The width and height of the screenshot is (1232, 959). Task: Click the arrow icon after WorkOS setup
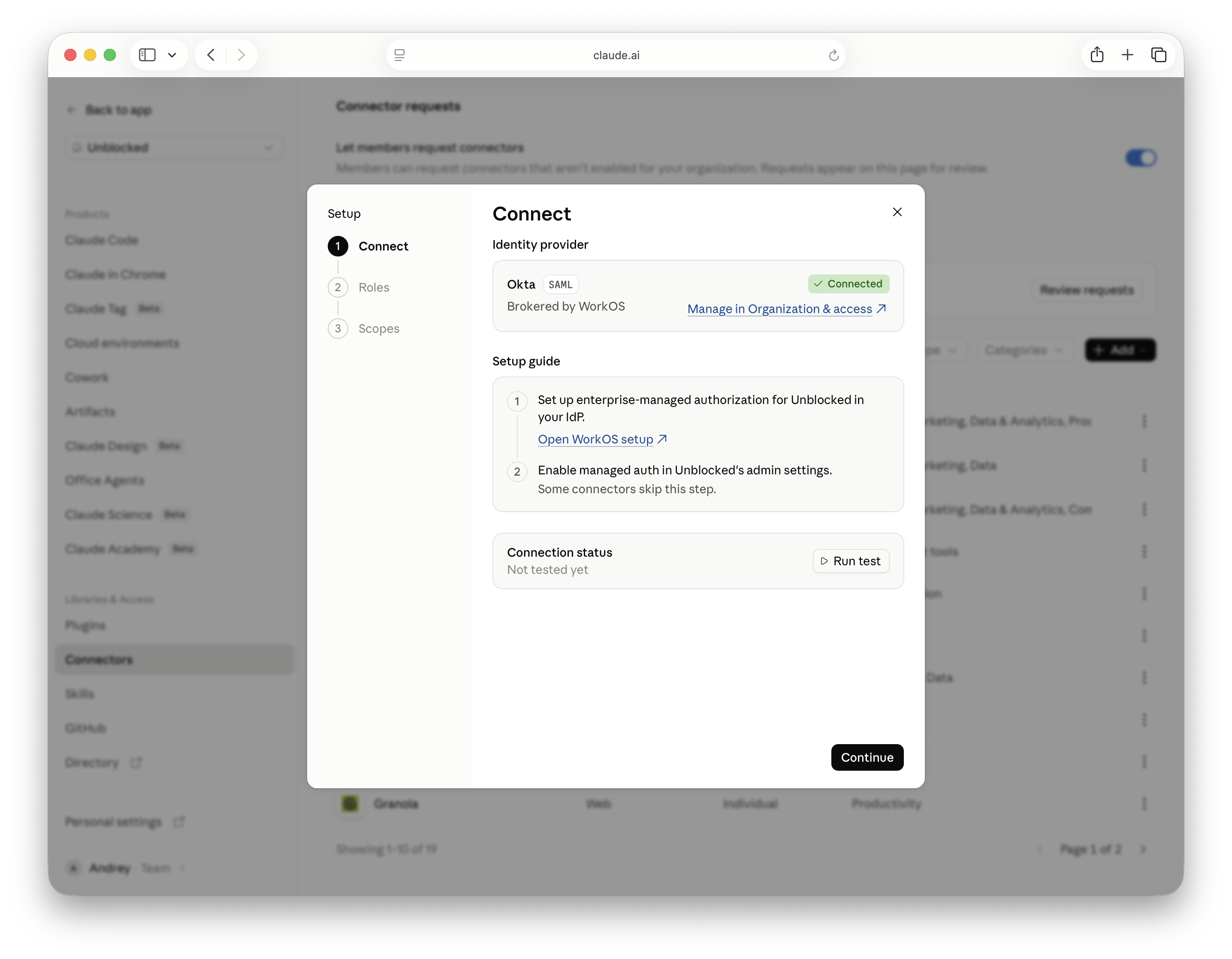[662, 439]
